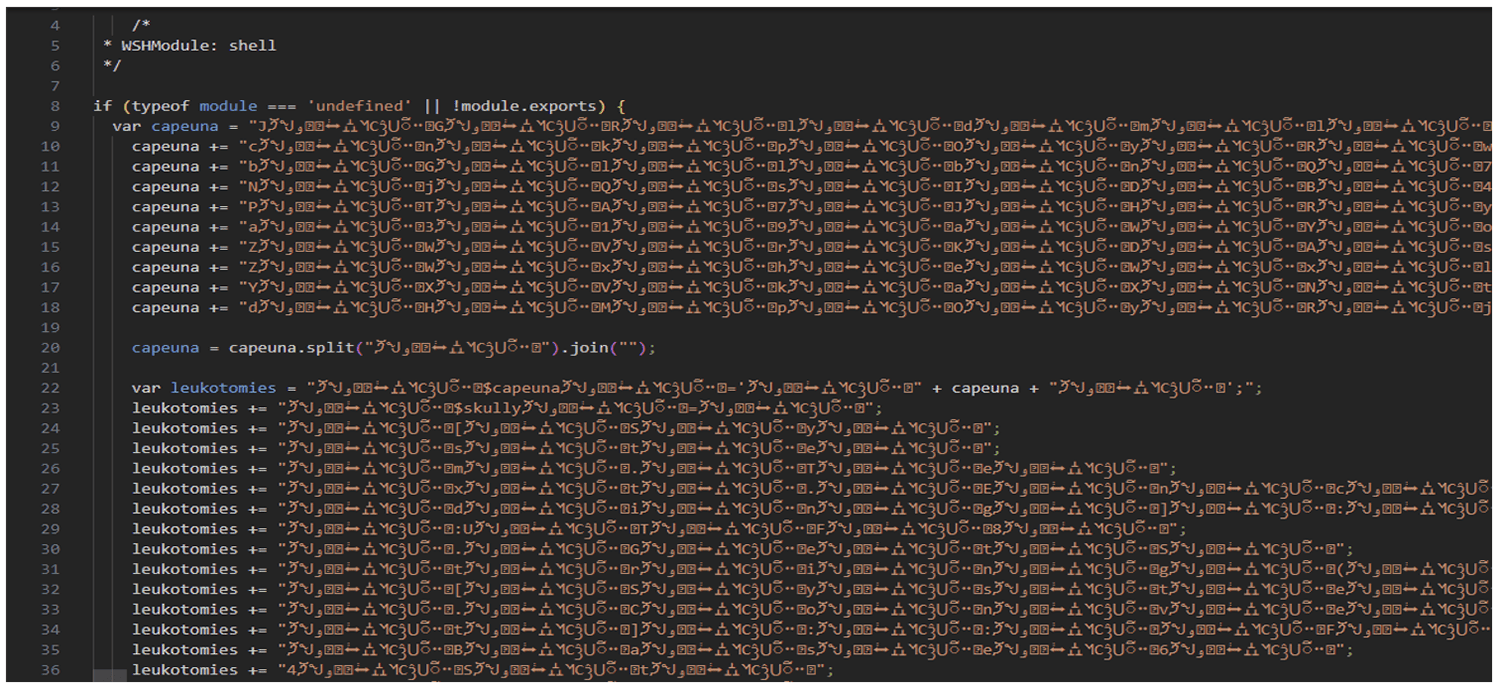Click the "if" keyword on line 8
Image resolution: width=1500 pixels, height=688 pixels.
tap(102, 106)
